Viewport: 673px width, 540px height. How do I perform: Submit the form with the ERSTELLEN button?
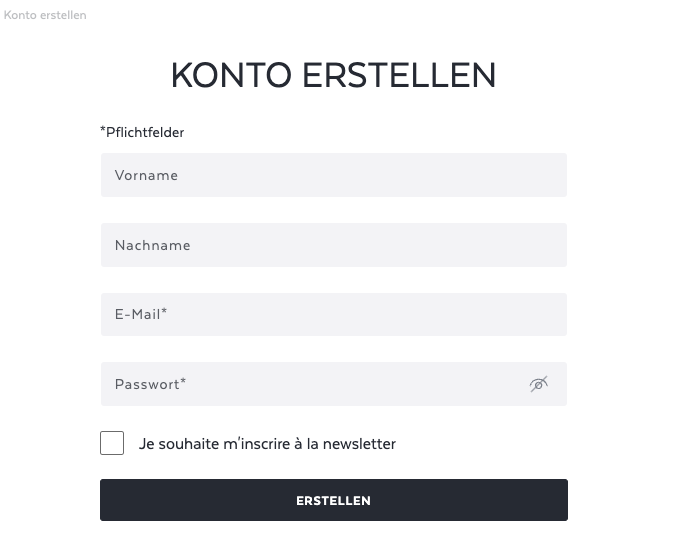(x=334, y=500)
